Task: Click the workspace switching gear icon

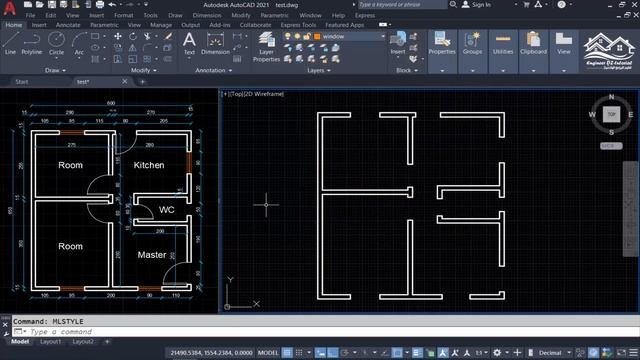Action: (x=497, y=353)
